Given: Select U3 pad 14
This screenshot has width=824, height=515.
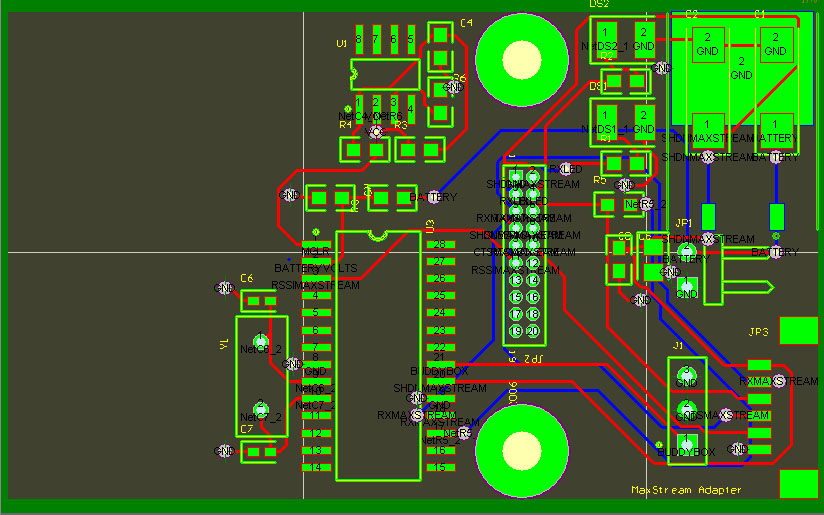Looking at the screenshot, I should [316, 467].
